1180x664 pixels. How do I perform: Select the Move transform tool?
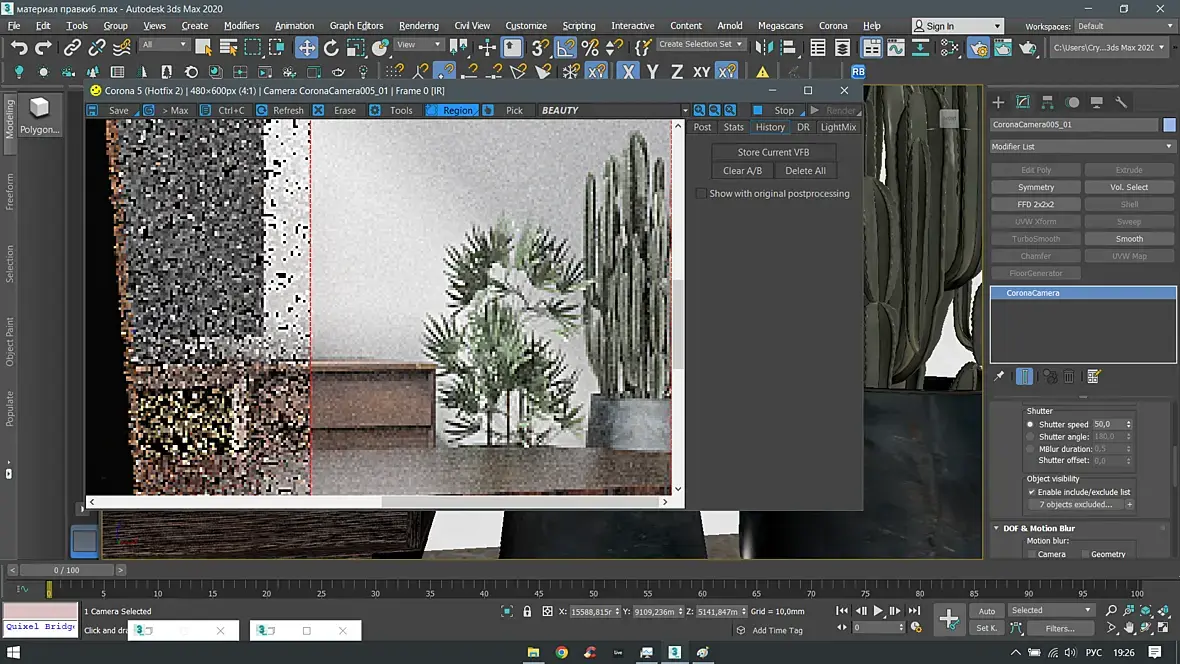306,47
